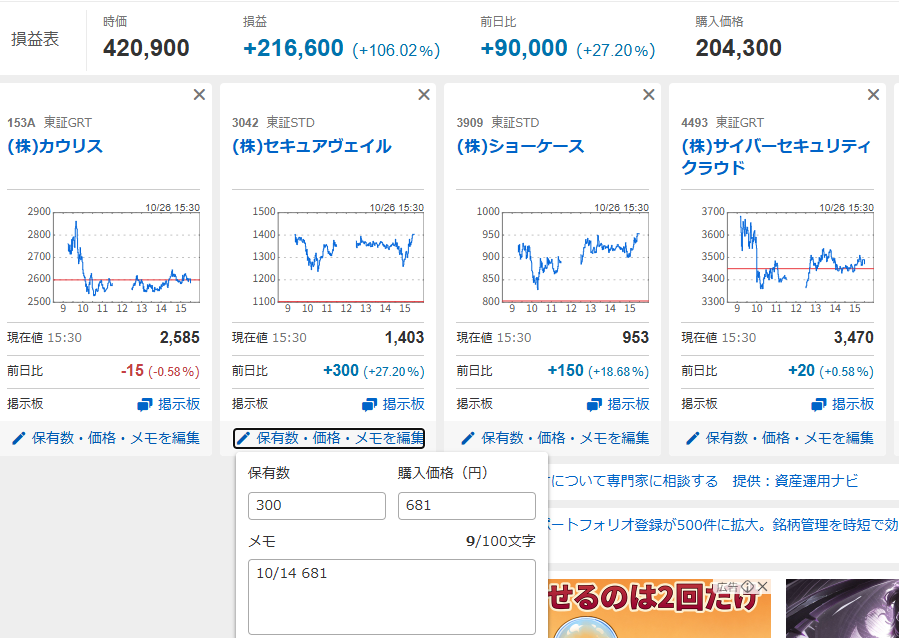Open the ポートフォリオ登録が500件に拡大 notice link

[723, 525]
